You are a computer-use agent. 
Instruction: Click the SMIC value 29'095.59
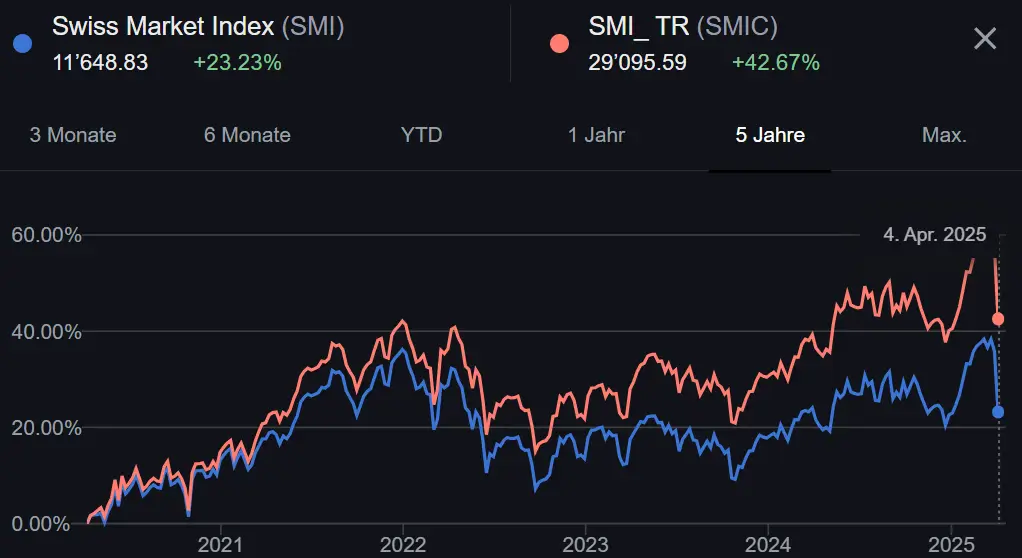click(x=637, y=63)
